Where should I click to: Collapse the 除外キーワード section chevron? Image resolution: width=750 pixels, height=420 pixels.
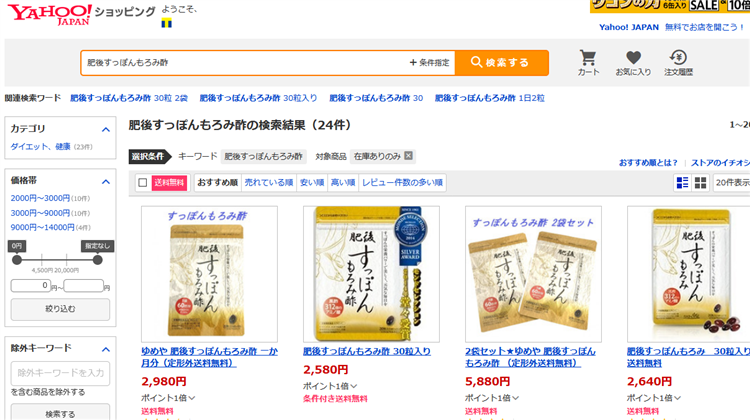click(106, 349)
